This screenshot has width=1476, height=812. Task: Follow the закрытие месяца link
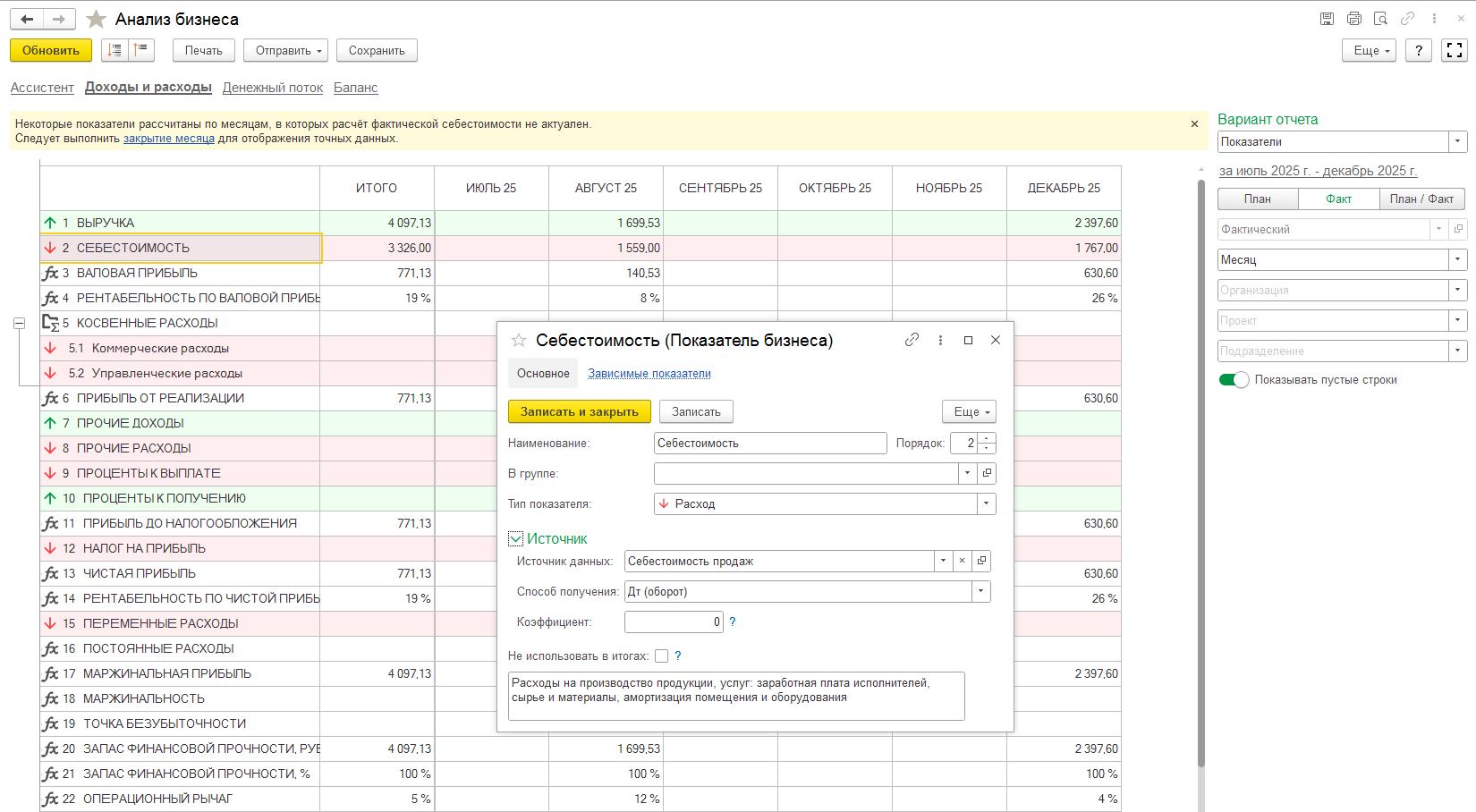[169, 139]
